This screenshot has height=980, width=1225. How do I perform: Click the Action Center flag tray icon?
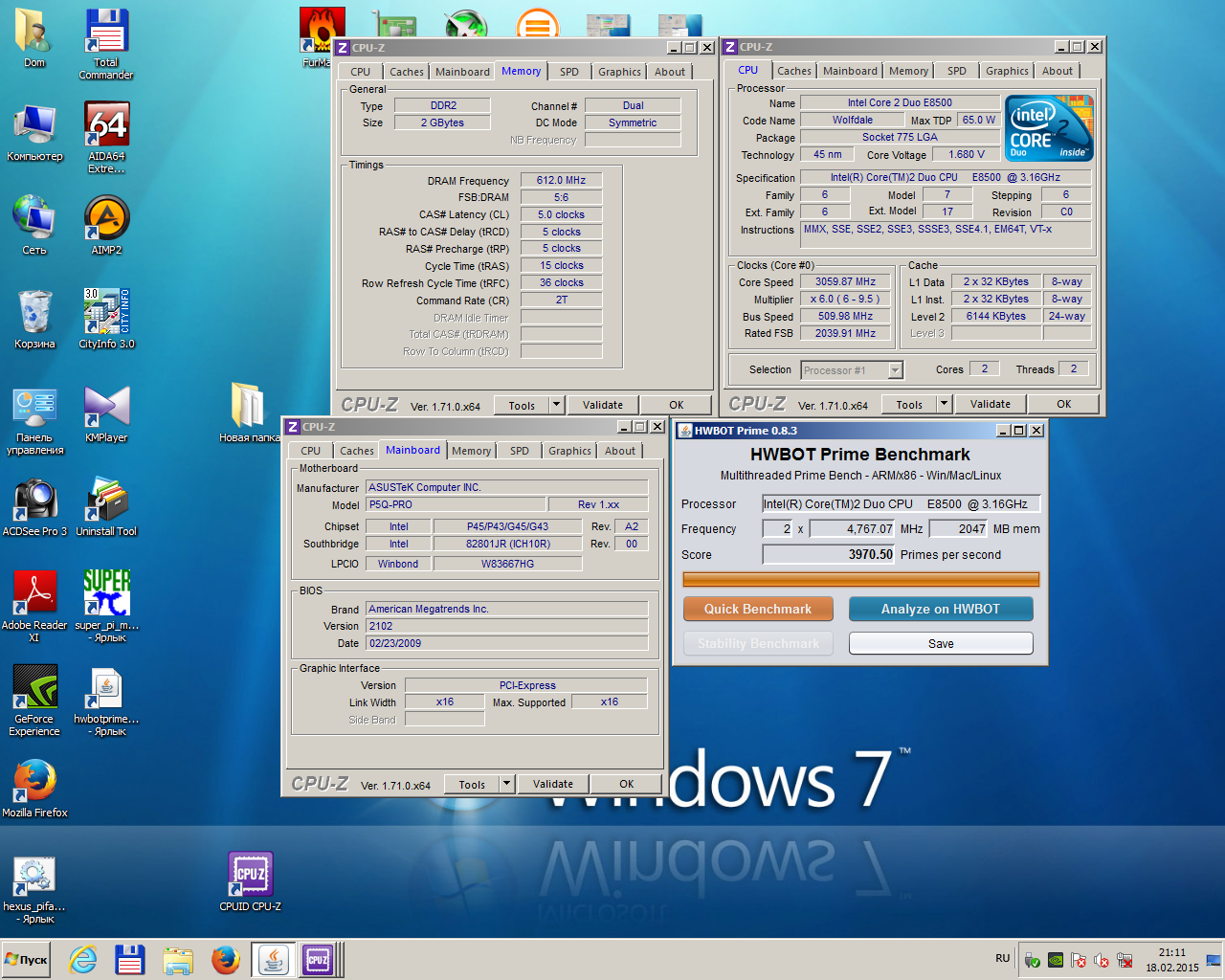click(x=1079, y=960)
